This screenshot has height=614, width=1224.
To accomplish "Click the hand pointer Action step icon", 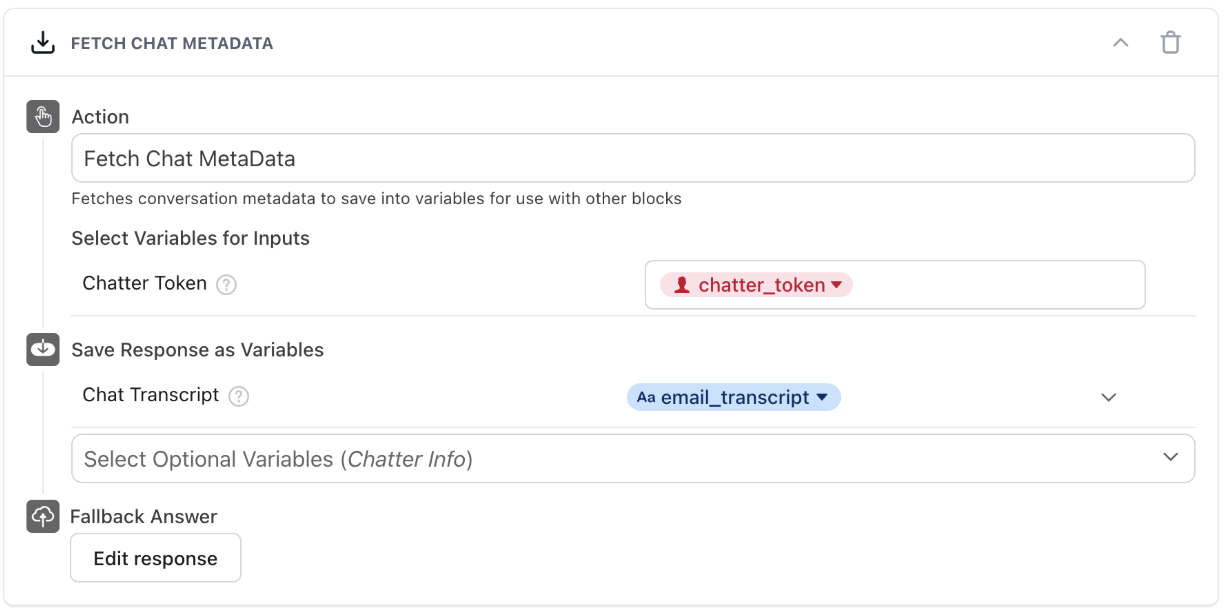I will click(x=42, y=117).
